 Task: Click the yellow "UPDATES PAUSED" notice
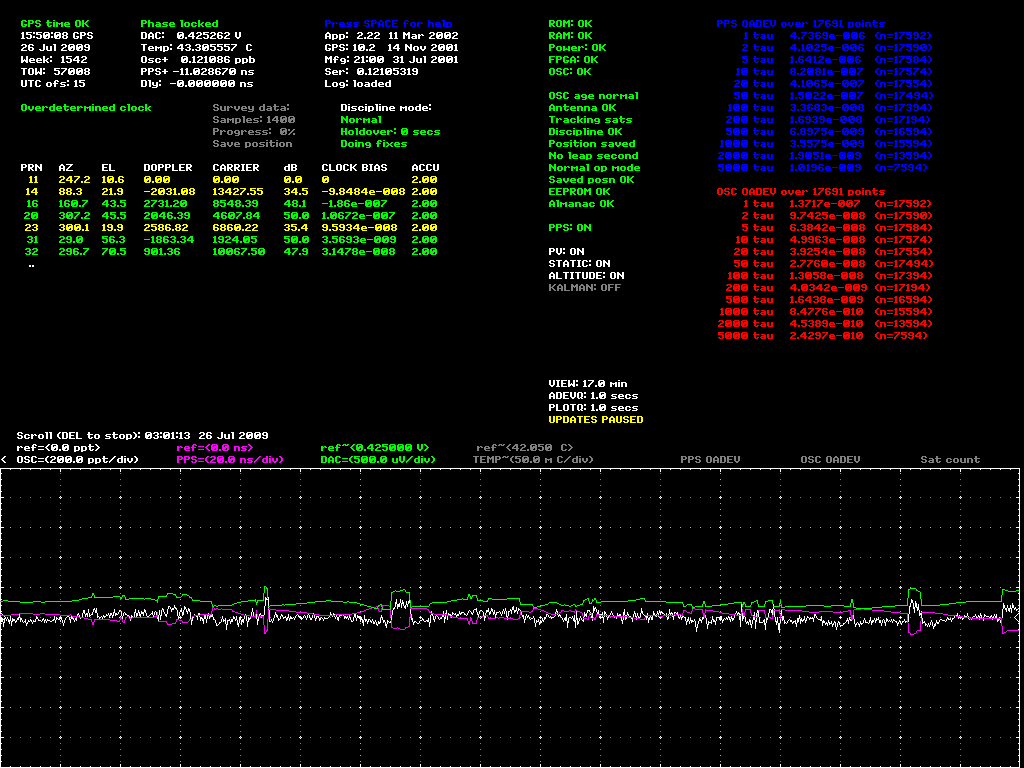pyautogui.click(x=596, y=419)
